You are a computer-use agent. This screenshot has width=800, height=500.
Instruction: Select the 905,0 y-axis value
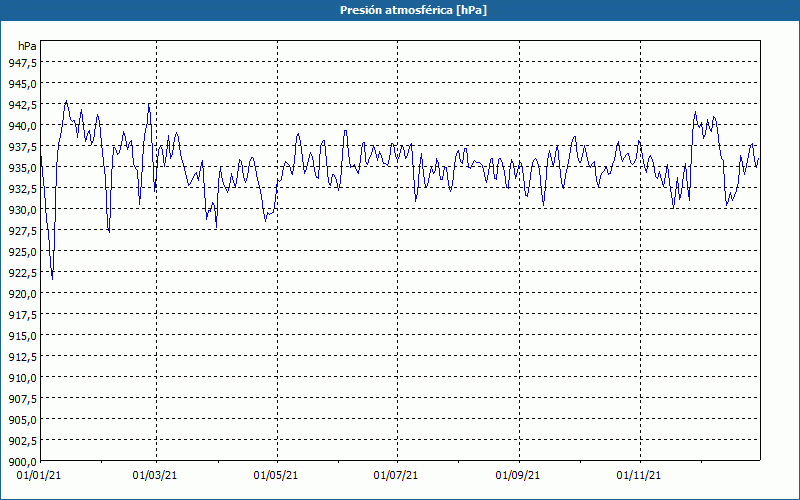point(22,419)
